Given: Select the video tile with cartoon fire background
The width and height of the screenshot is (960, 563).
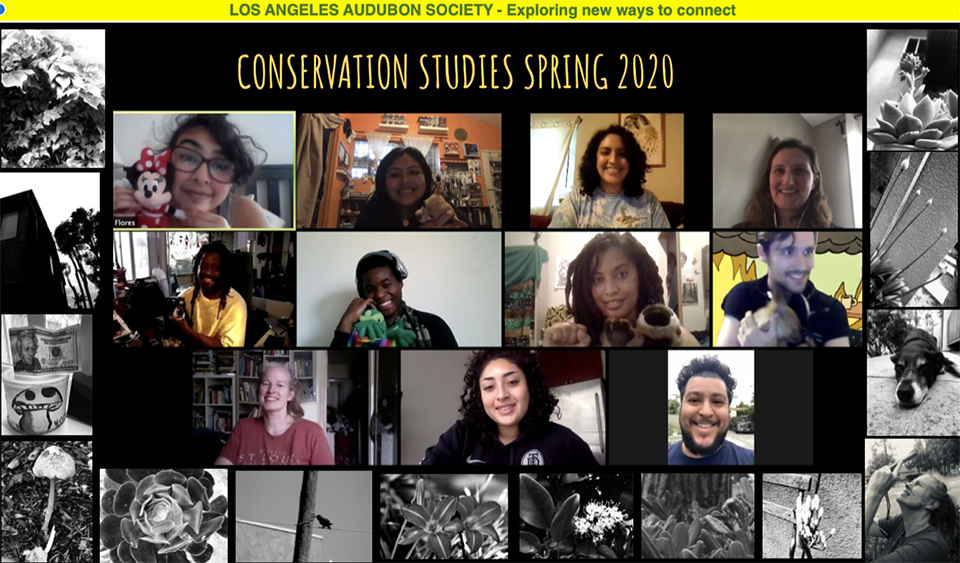Looking at the screenshot, I should (787, 289).
